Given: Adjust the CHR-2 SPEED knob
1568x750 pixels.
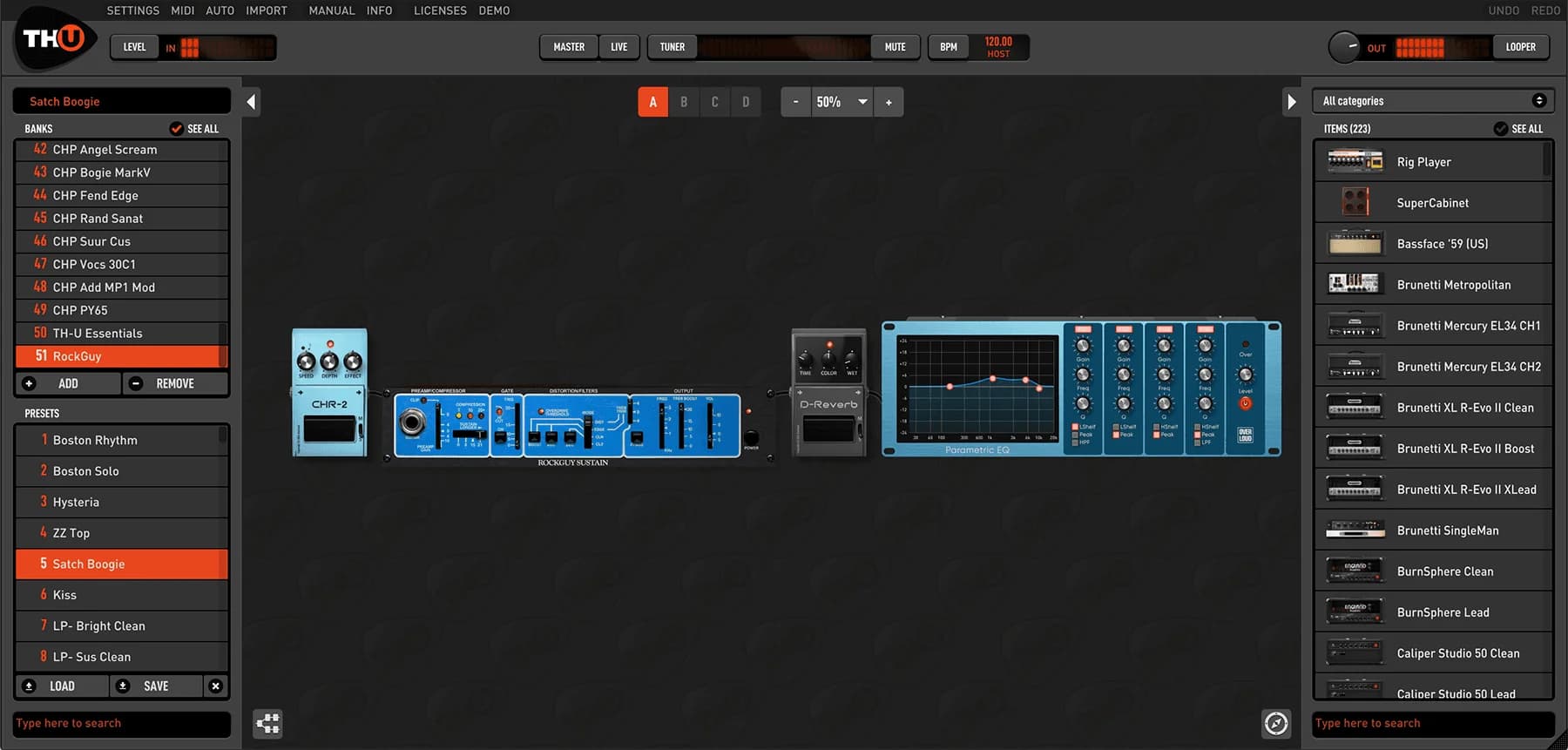Looking at the screenshot, I should tap(306, 361).
